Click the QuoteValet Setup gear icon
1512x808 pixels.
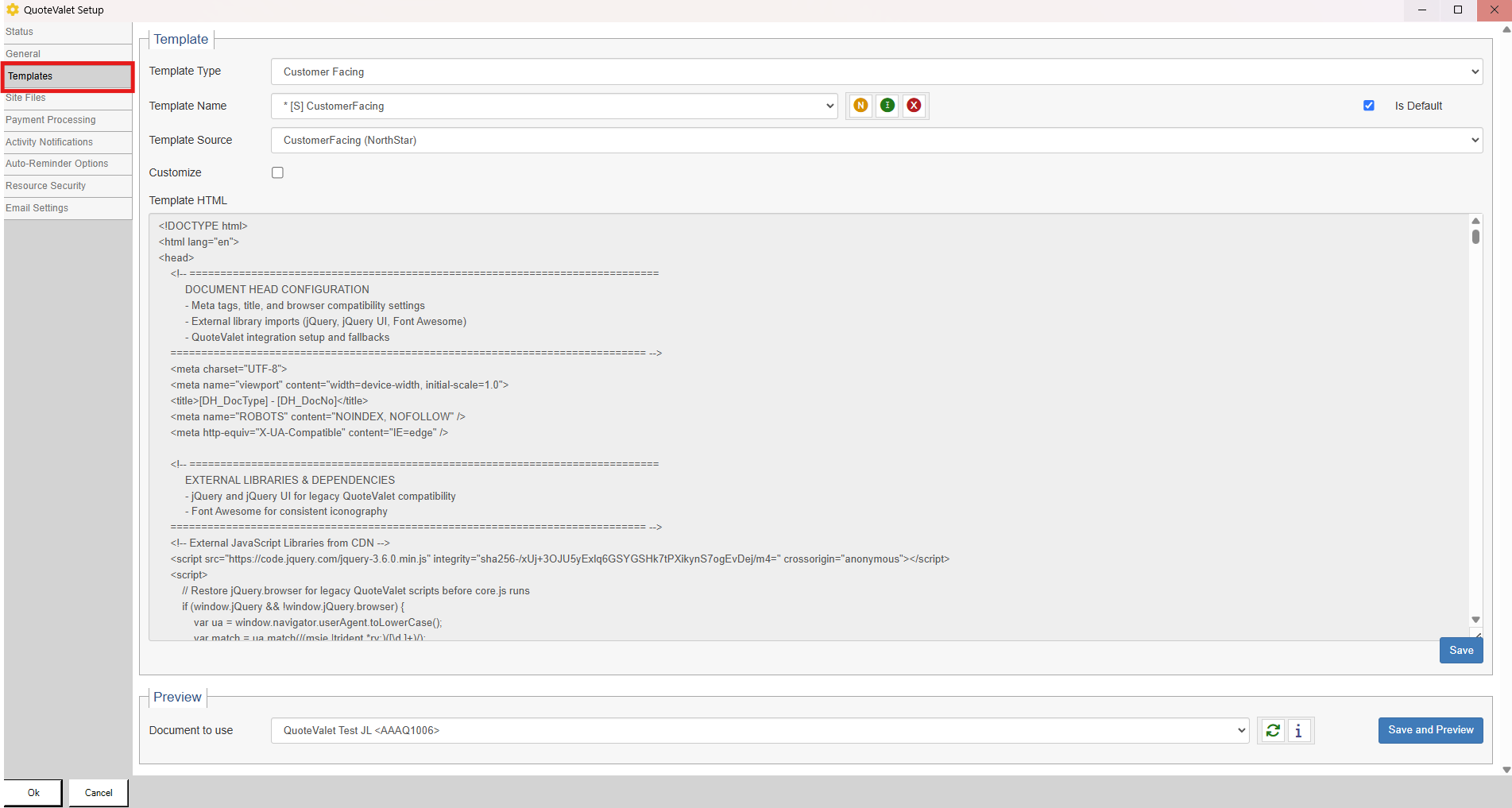(x=13, y=10)
